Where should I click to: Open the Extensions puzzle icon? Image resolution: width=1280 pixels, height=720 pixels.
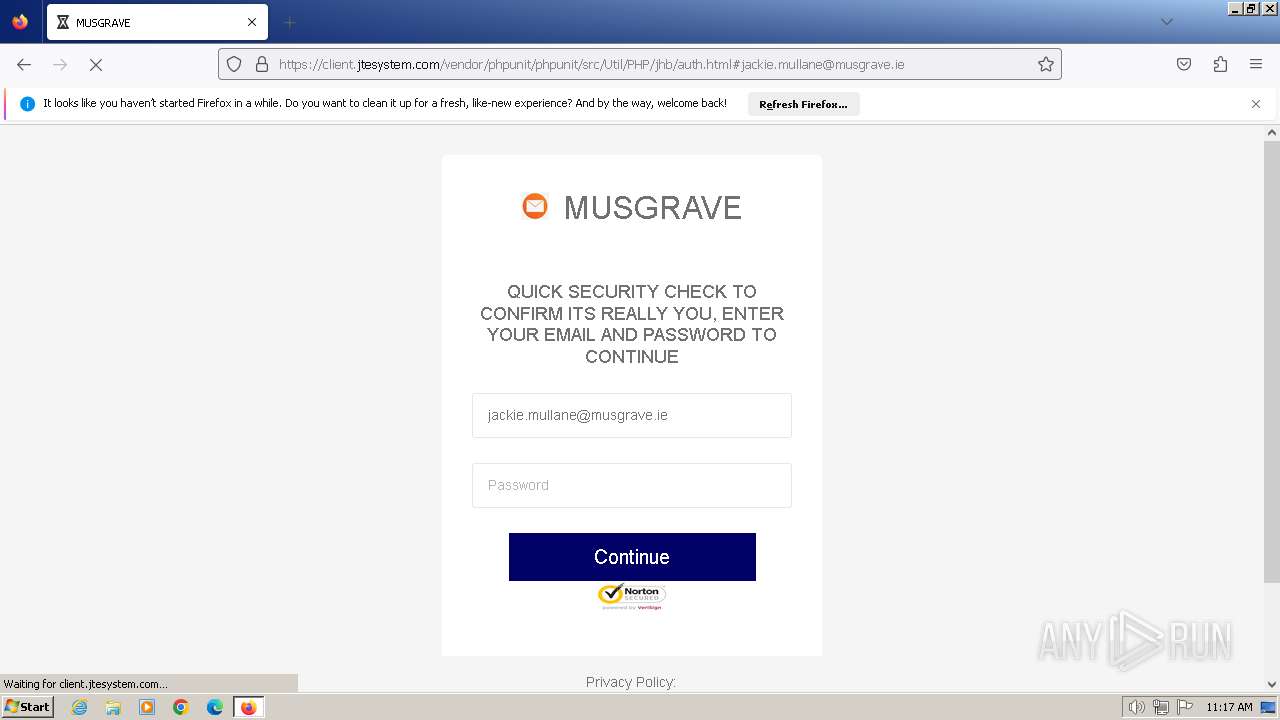[x=1220, y=64]
